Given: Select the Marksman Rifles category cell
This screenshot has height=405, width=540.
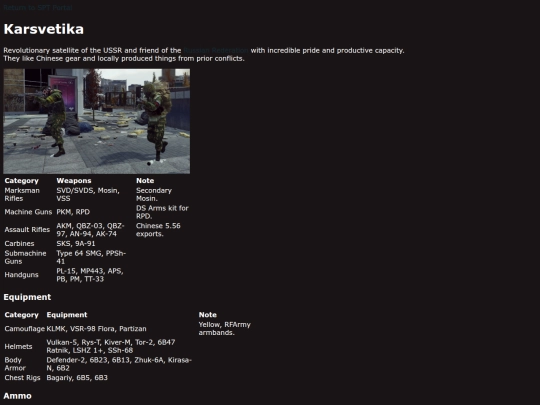Looking at the screenshot, I should (x=22, y=195).
